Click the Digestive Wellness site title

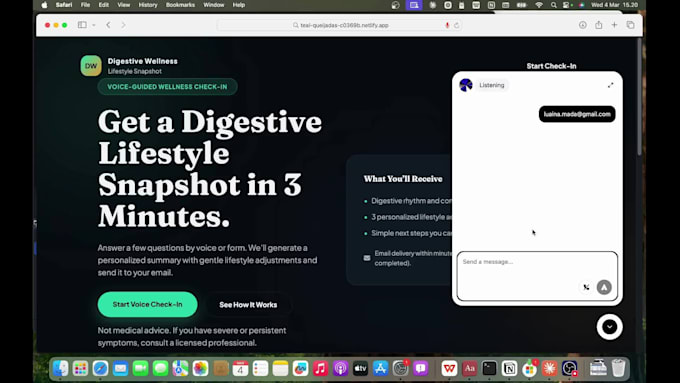pyautogui.click(x=143, y=61)
